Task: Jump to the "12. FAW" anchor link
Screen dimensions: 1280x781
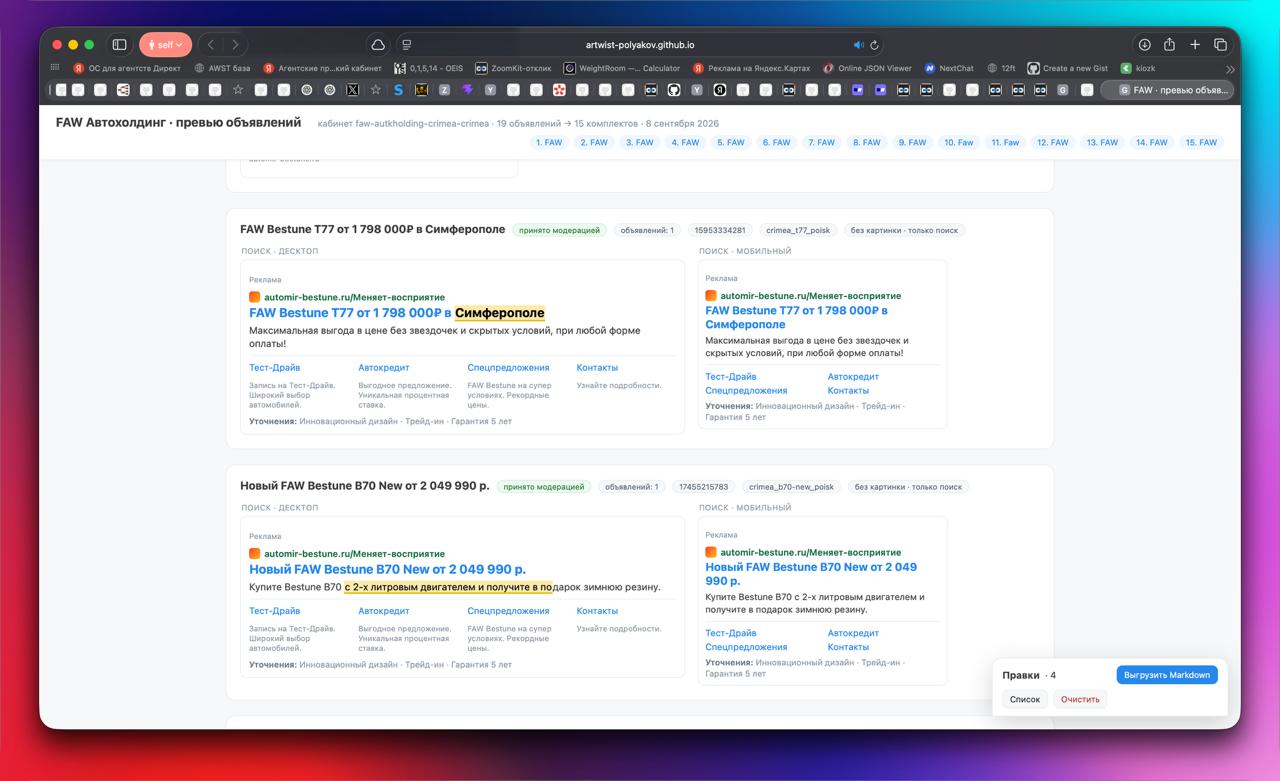Action: pyautogui.click(x=1052, y=142)
